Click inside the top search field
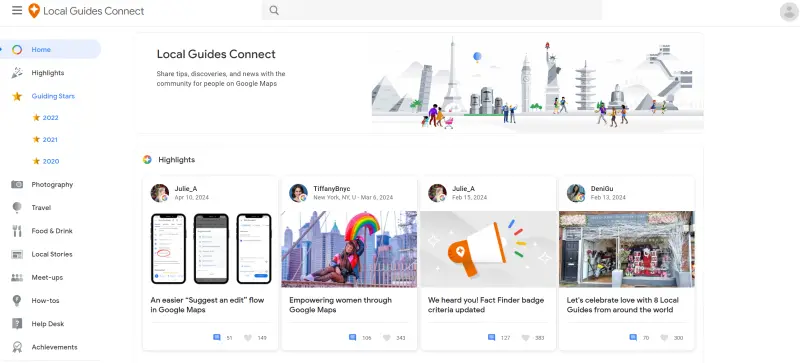 (432, 10)
